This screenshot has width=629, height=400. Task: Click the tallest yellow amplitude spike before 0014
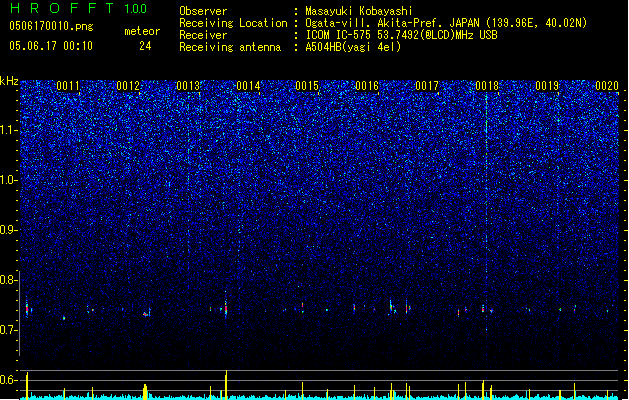[226, 384]
